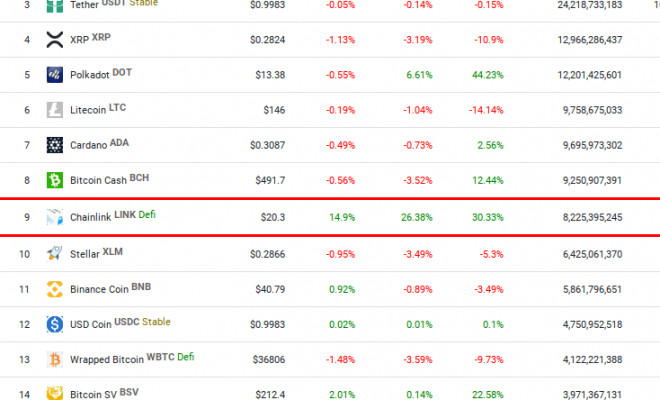Click the USD Coin logo icon
The image size is (660, 400).
point(55,324)
